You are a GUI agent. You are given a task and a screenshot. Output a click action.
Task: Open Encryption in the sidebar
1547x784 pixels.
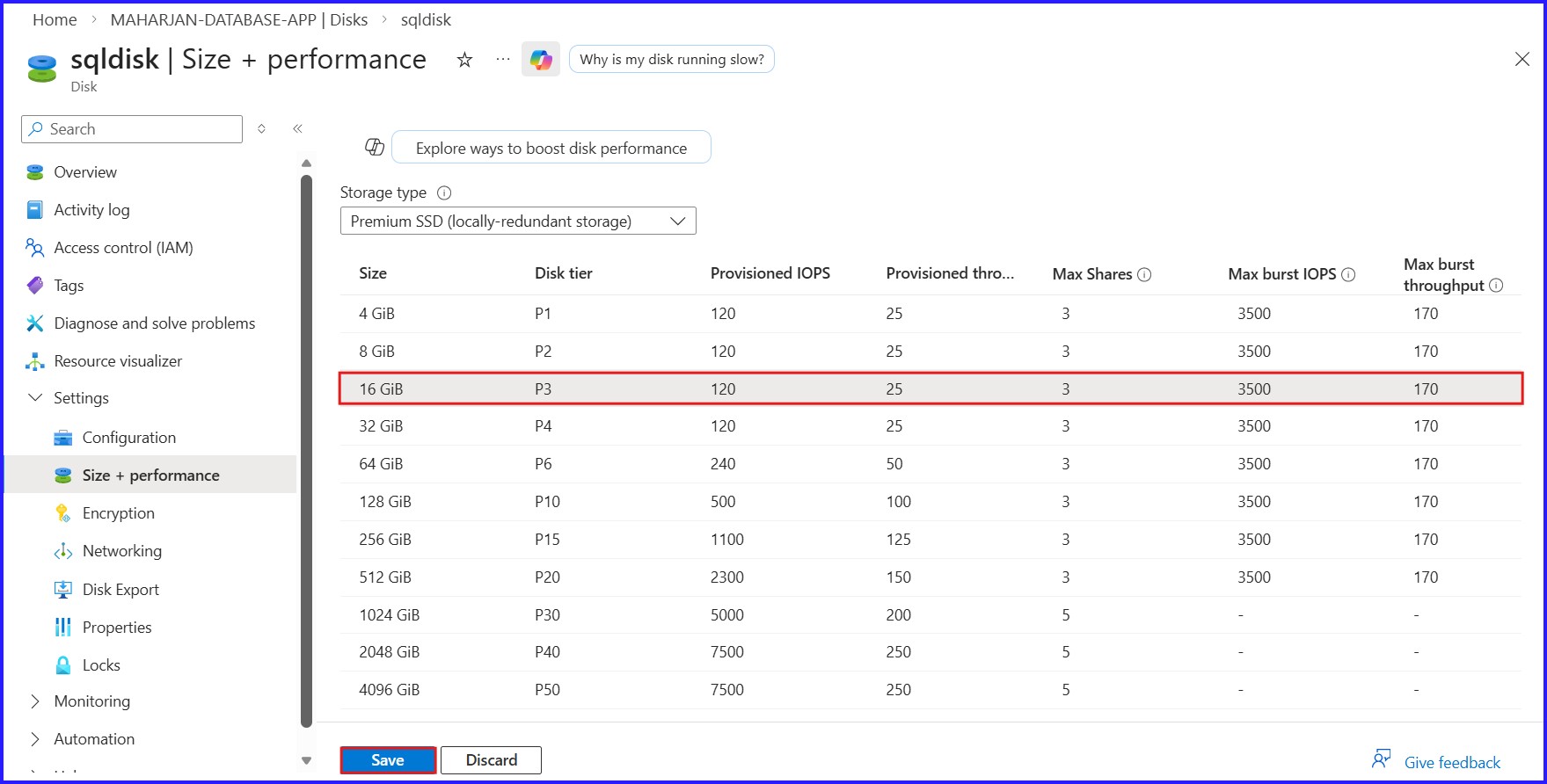[x=118, y=513]
